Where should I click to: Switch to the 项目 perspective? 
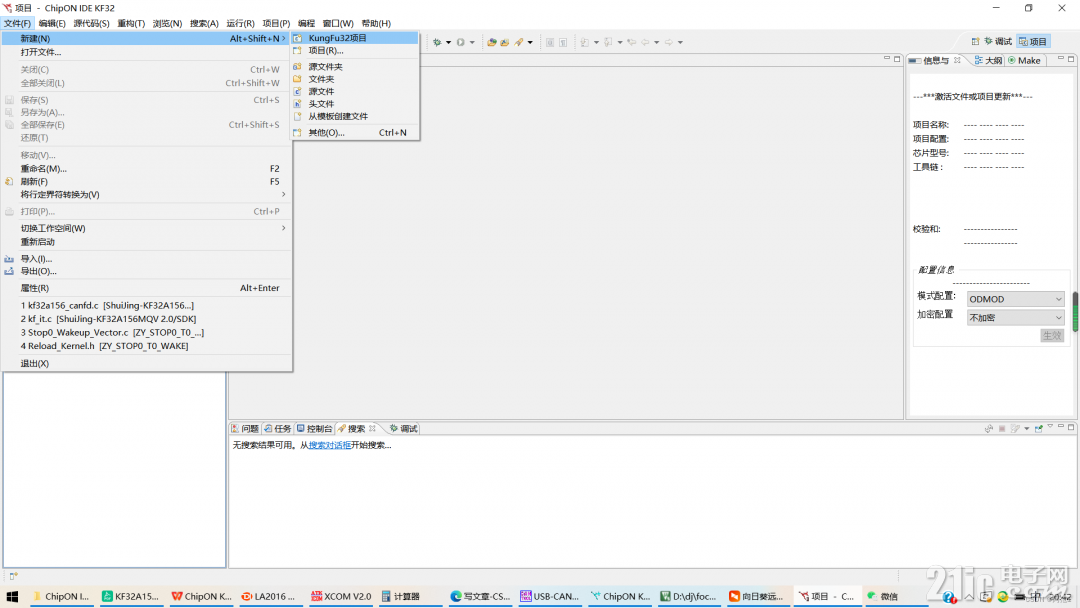[x=1033, y=41]
